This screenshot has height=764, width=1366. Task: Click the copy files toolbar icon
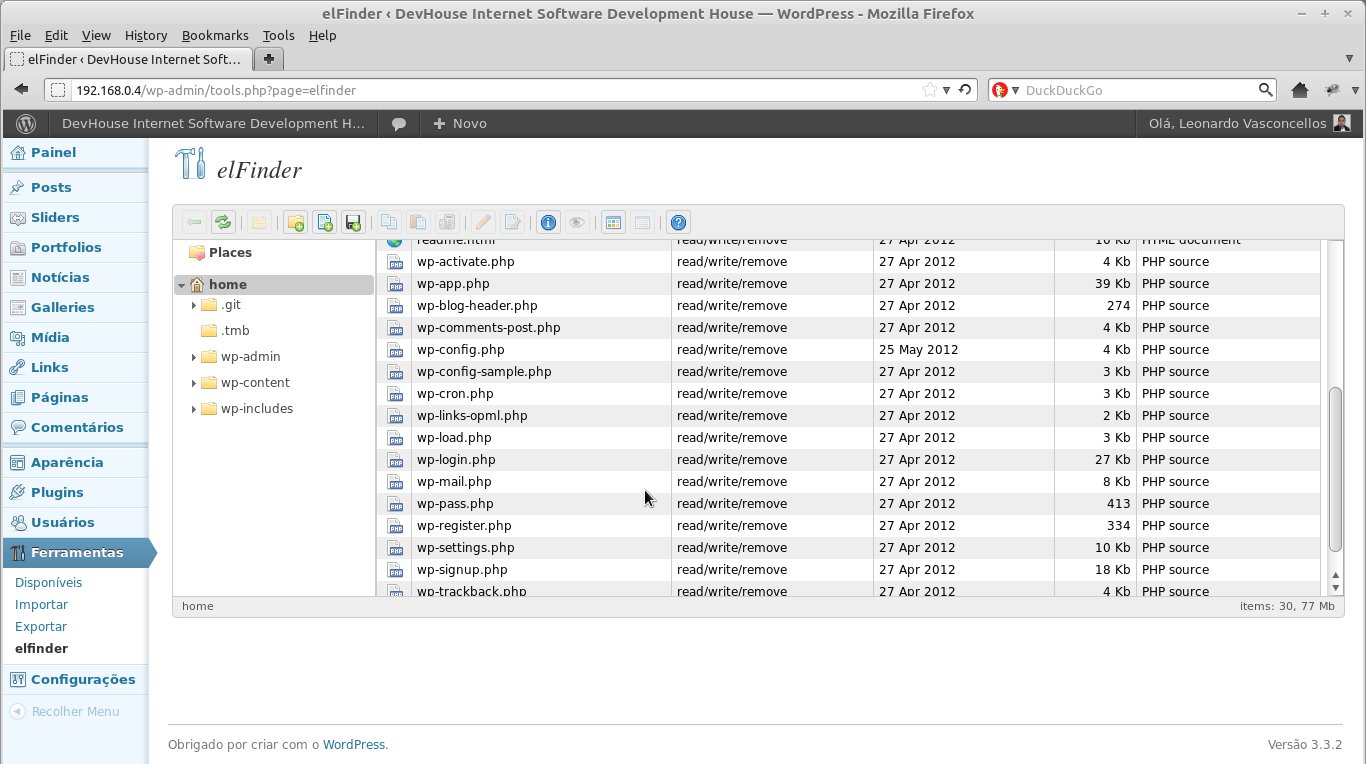389,223
